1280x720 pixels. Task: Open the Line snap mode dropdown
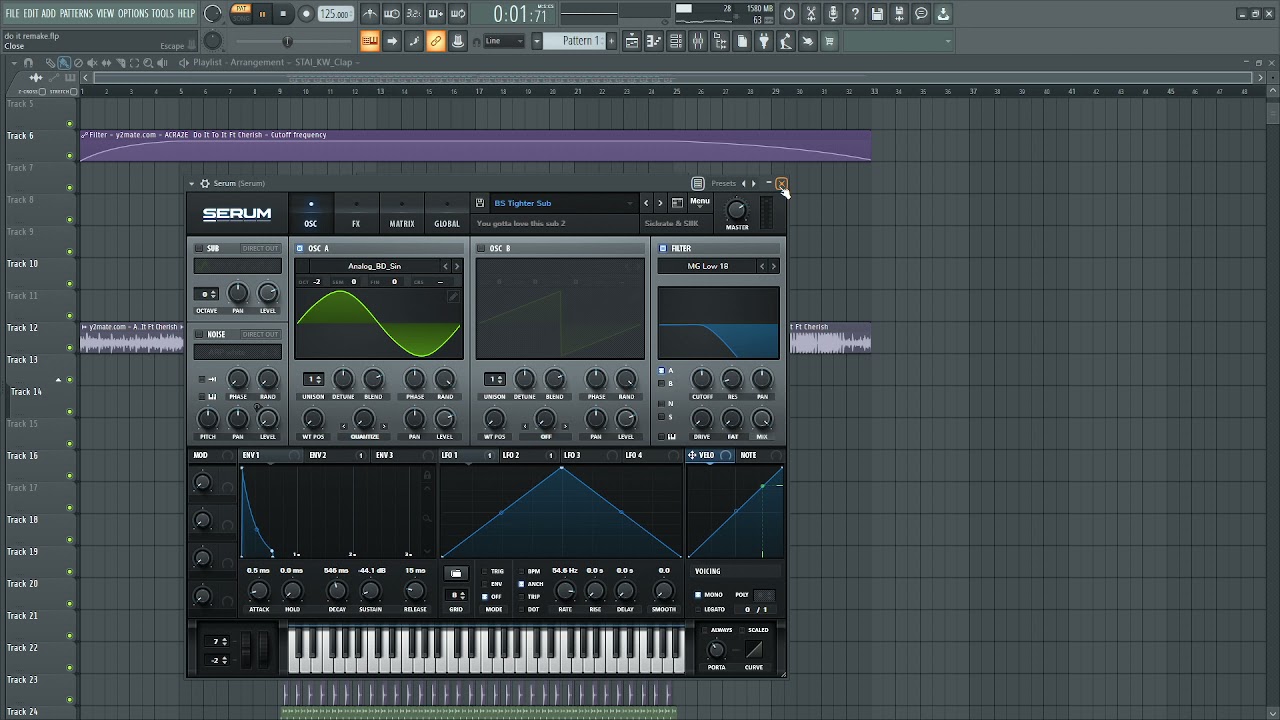tap(503, 41)
